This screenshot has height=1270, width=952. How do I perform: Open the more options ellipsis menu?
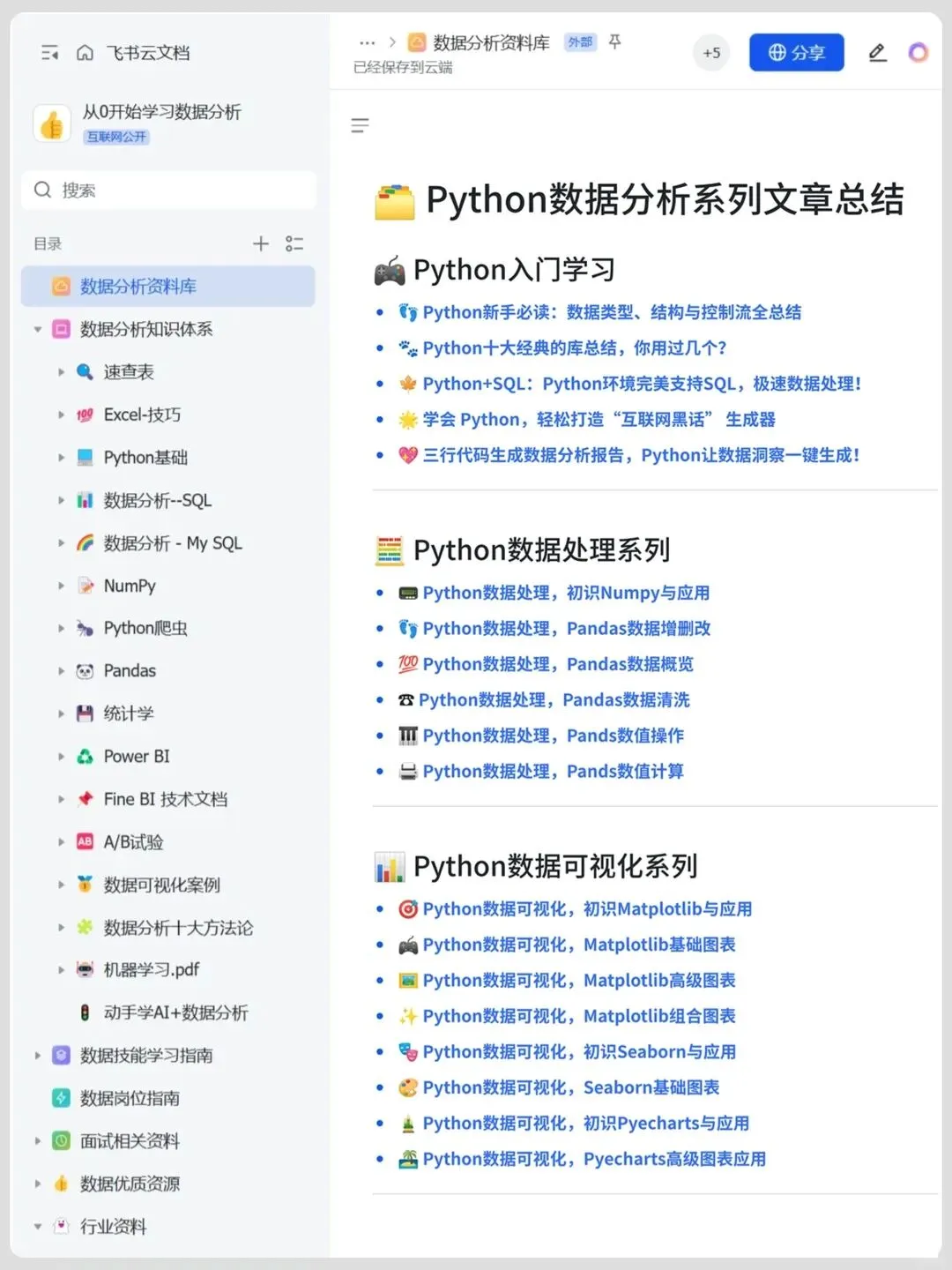pos(367,42)
